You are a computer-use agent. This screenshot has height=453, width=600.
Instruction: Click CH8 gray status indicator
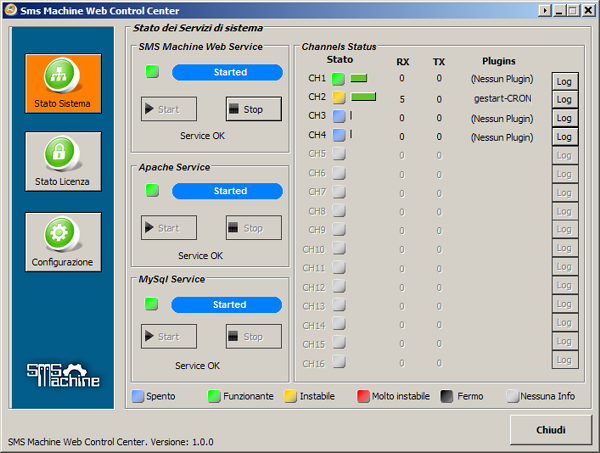339,210
